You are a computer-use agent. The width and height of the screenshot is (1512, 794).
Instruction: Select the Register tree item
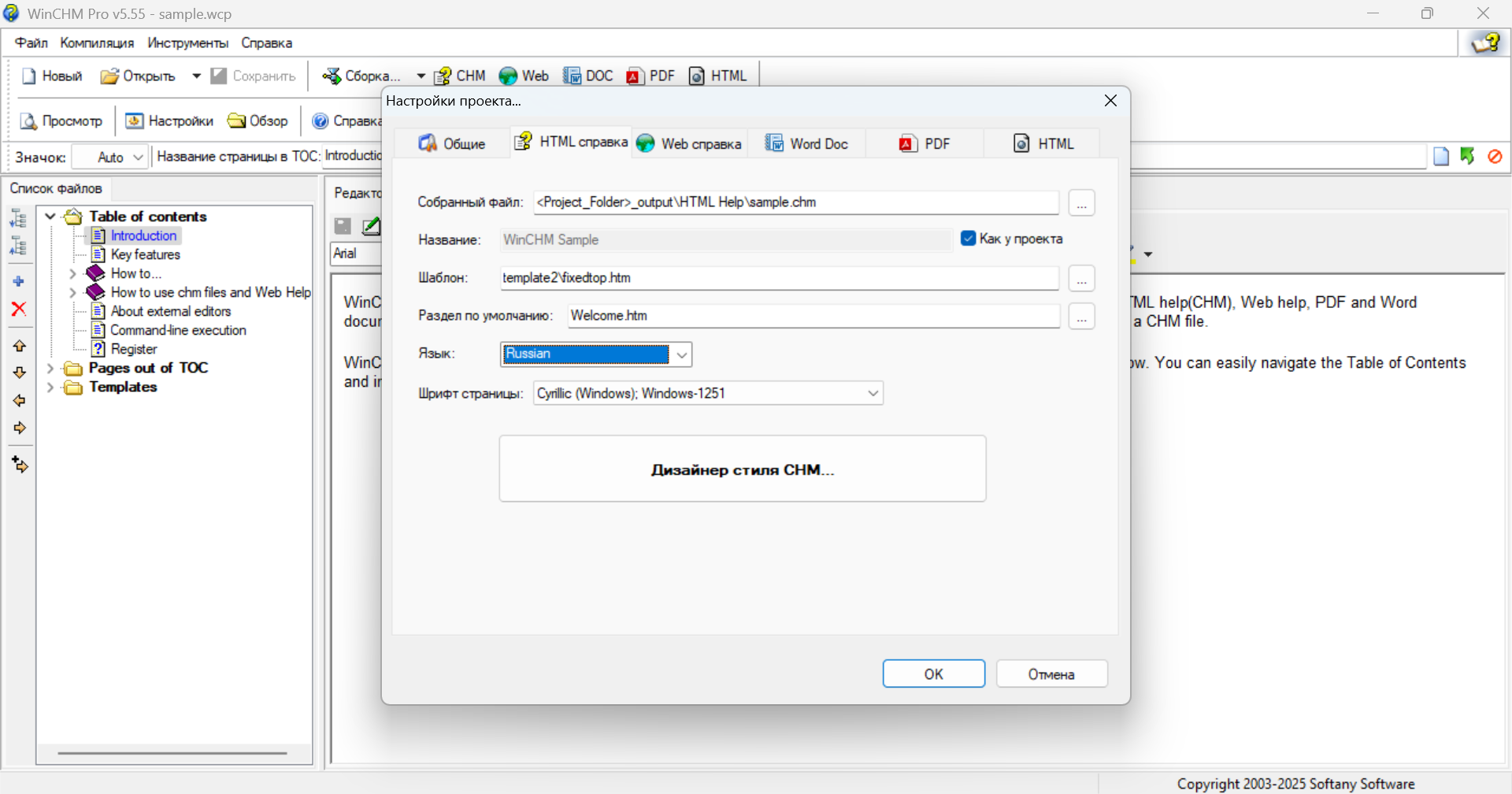[134, 349]
